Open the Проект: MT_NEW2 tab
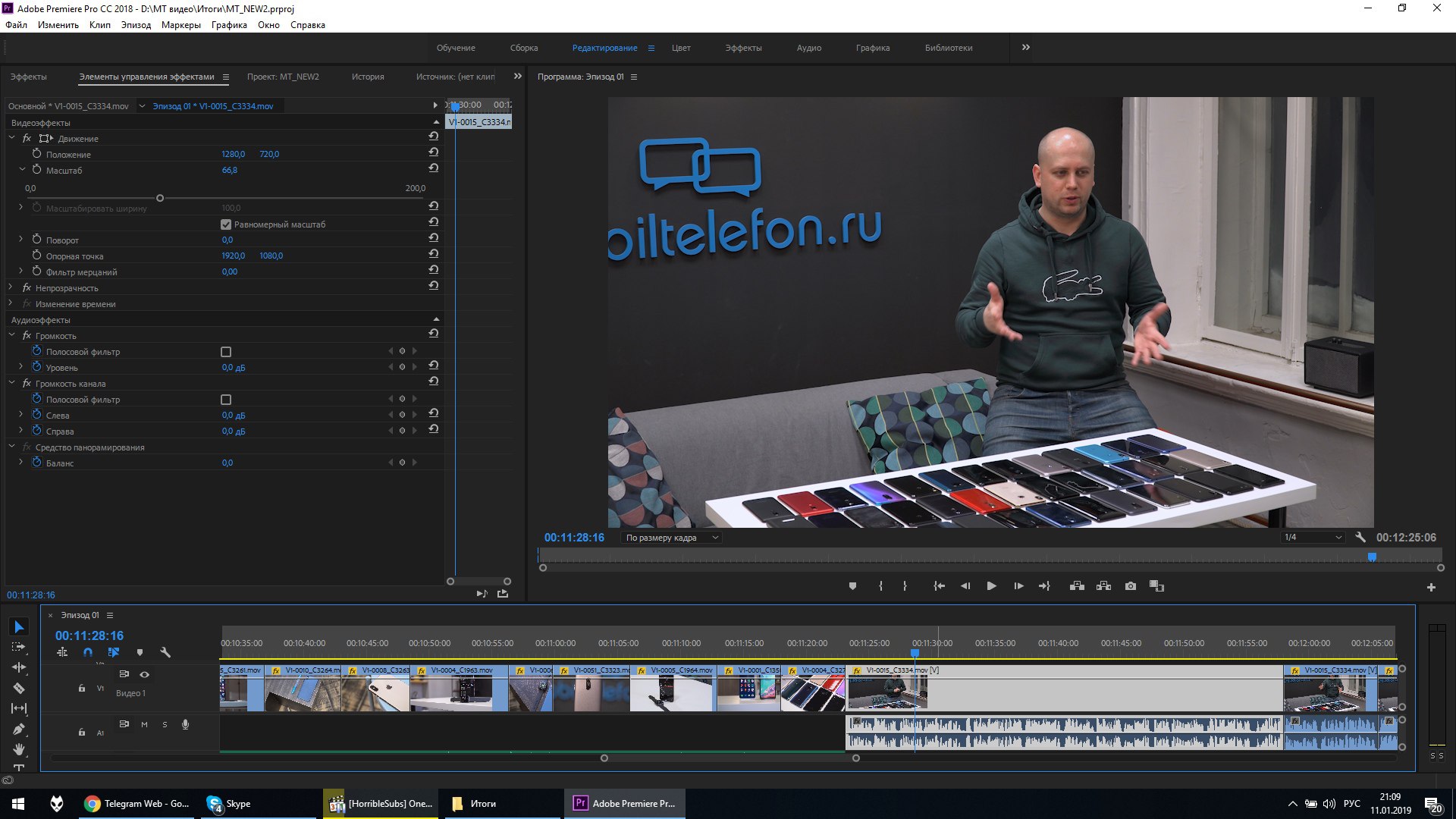1456x819 pixels. tap(283, 77)
